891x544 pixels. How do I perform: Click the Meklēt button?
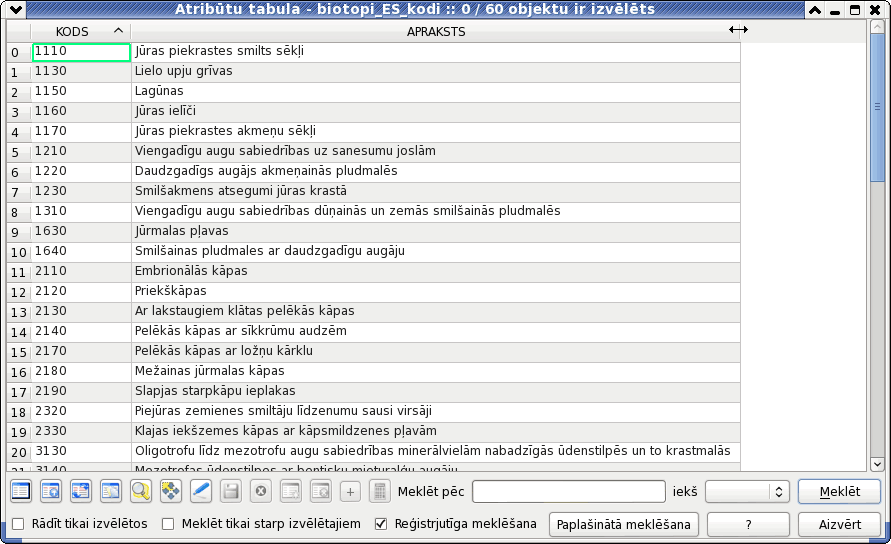(839, 492)
